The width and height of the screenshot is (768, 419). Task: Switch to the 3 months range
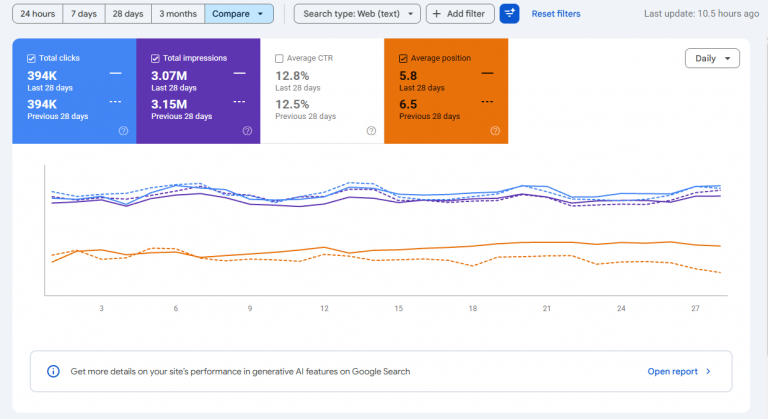[x=178, y=14]
